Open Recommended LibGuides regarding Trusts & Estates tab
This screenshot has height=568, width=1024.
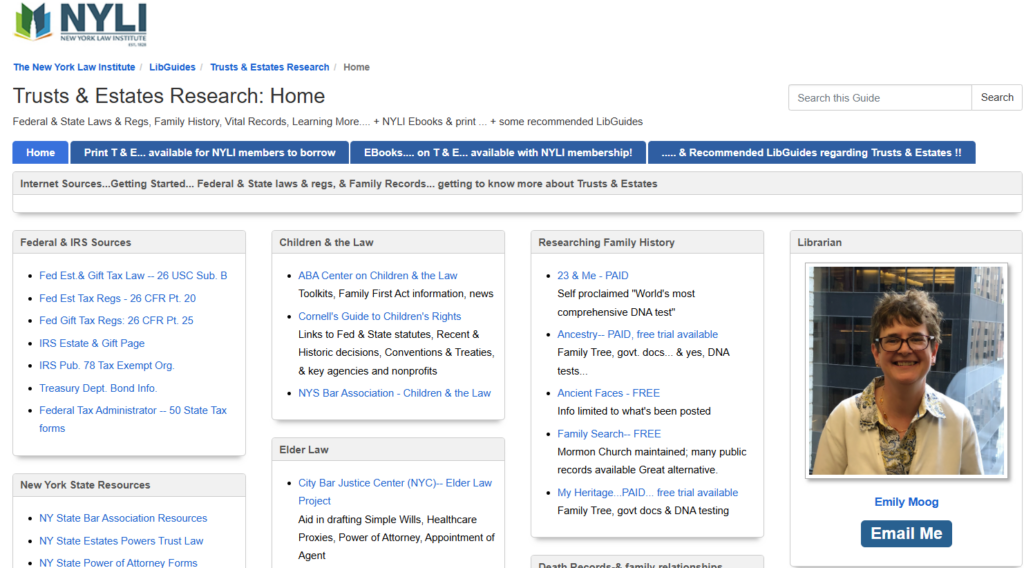[811, 152]
